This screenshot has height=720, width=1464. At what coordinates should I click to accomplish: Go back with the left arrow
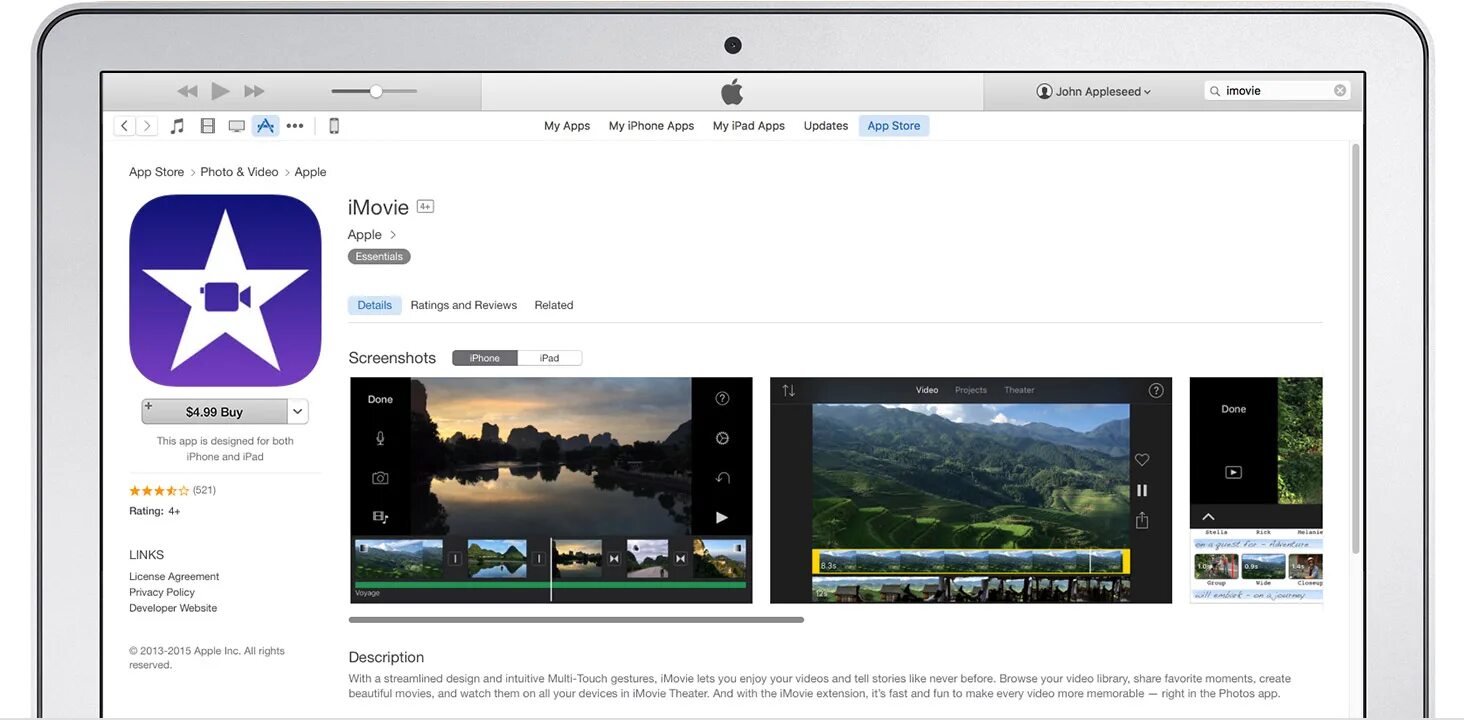tap(125, 126)
